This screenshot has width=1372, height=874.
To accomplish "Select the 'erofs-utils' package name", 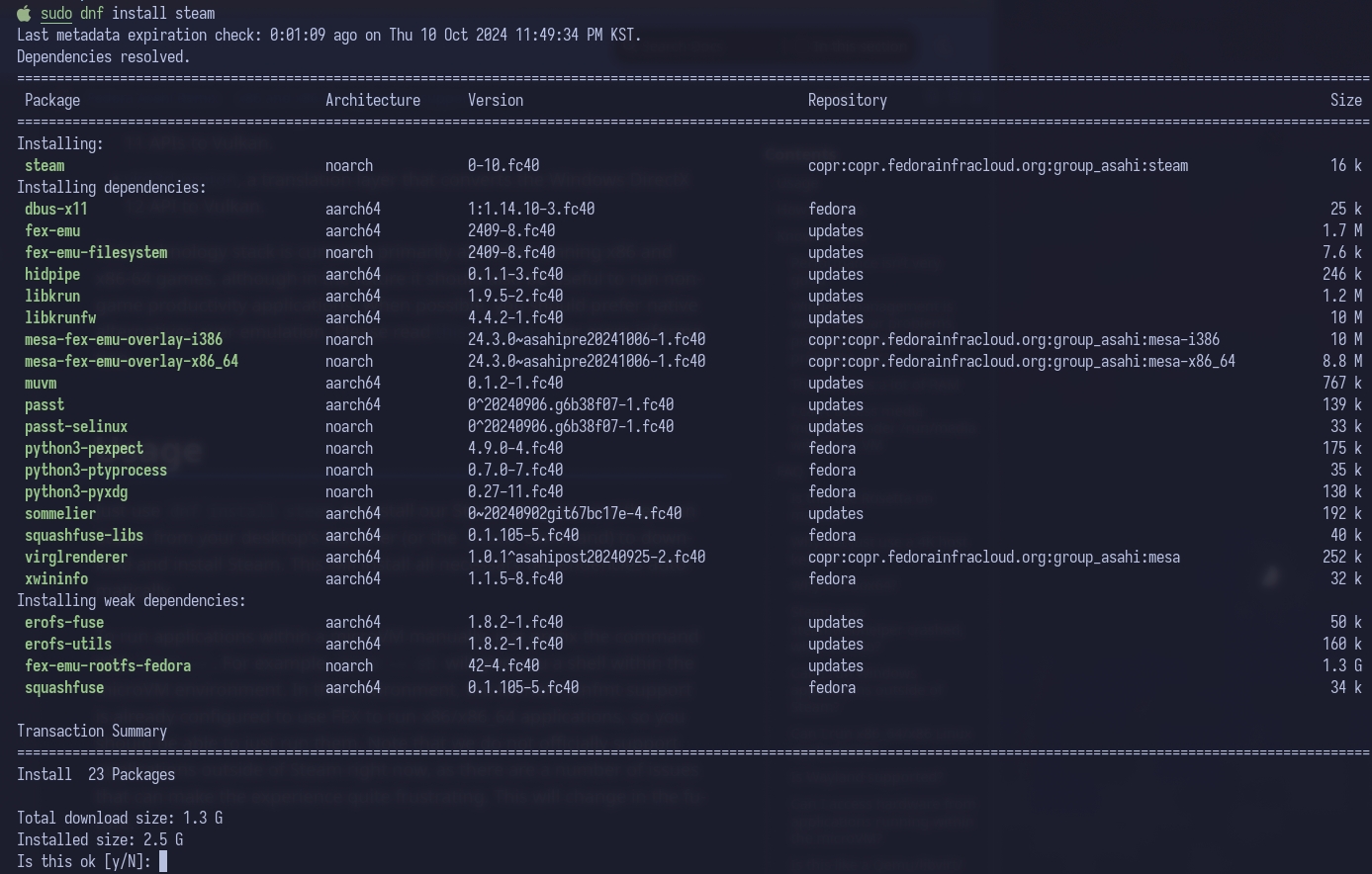I will click(68, 644).
